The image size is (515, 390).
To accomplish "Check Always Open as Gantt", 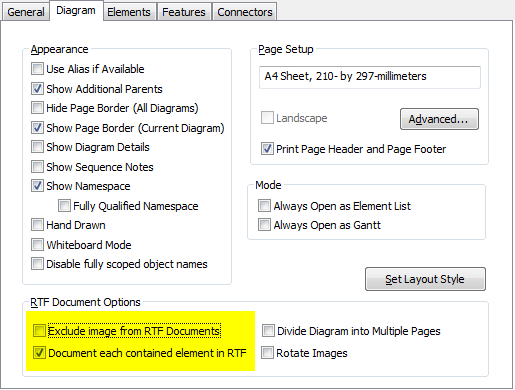I will (x=264, y=225).
